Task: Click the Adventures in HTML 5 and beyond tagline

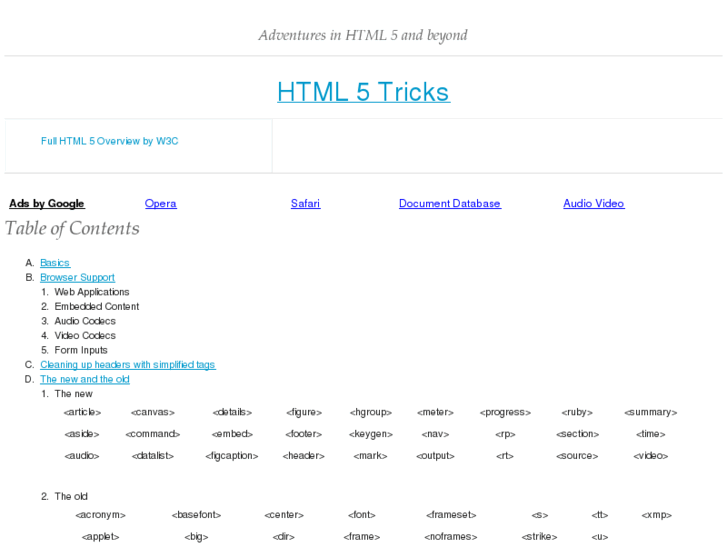Action: pos(363,35)
